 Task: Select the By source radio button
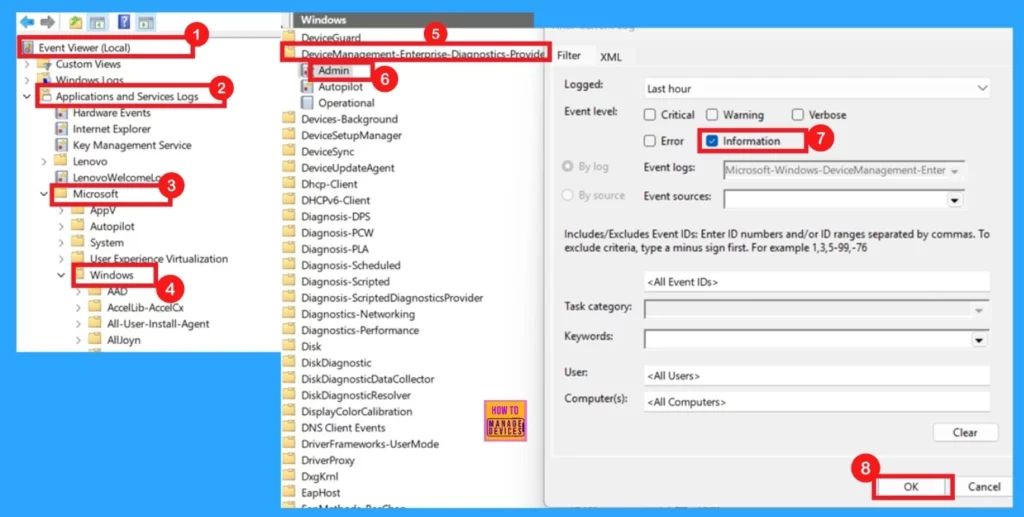point(568,195)
